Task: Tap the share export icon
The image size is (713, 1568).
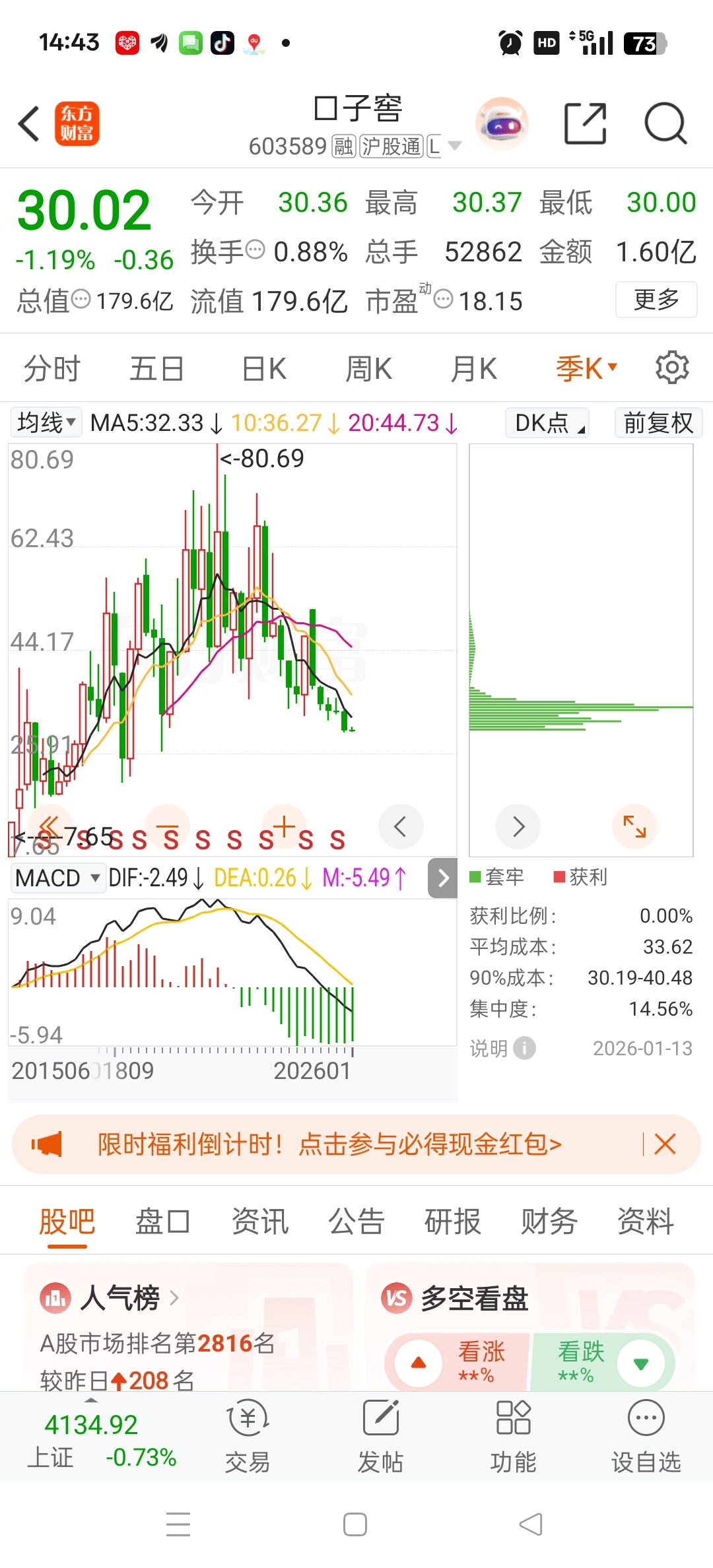Action: pyautogui.click(x=585, y=123)
